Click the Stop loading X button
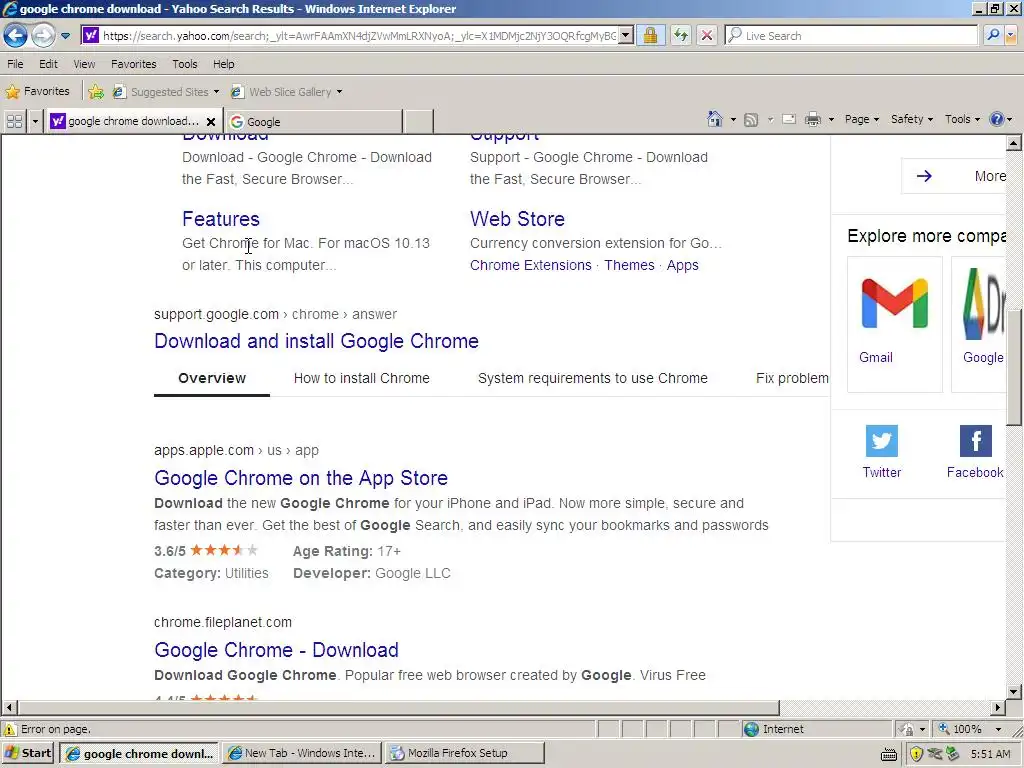This screenshot has width=1024, height=768. pyautogui.click(x=707, y=35)
